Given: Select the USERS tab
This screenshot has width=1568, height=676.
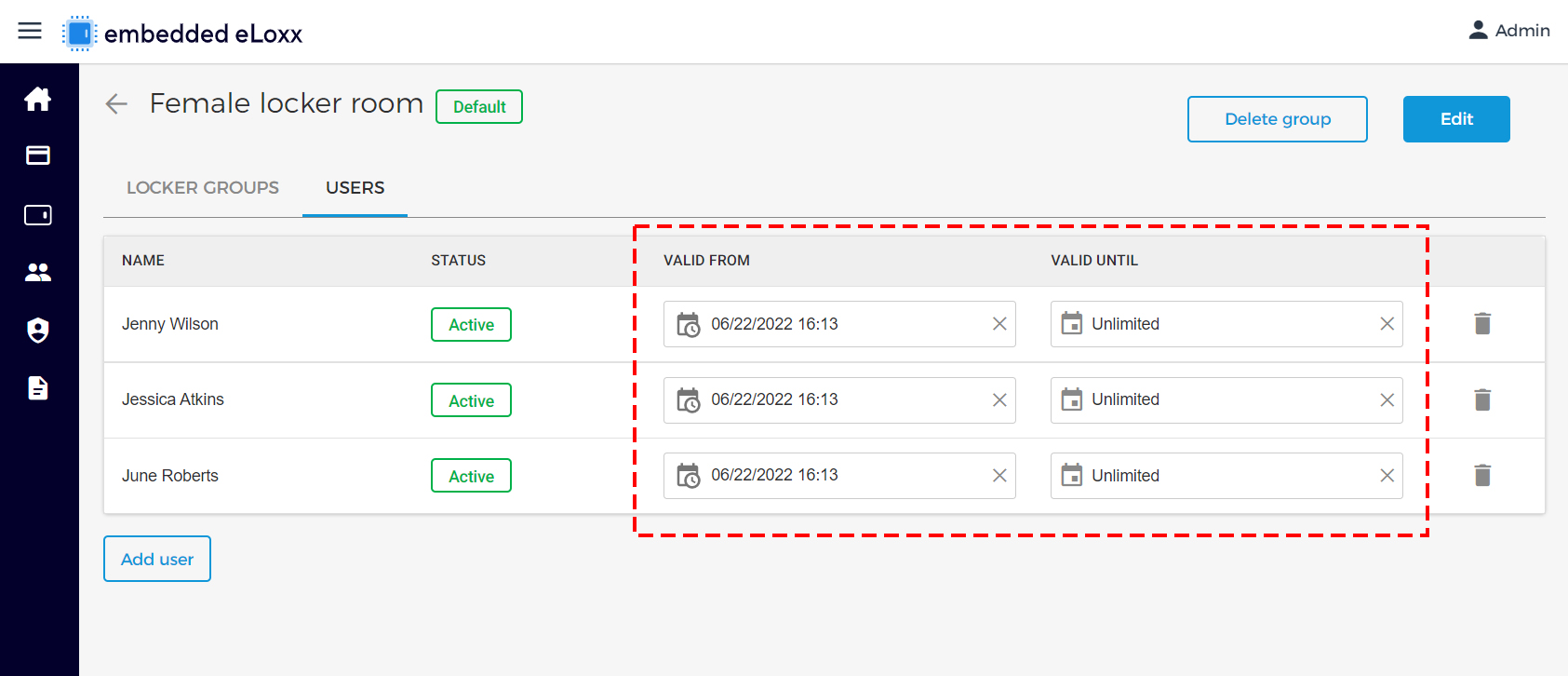Looking at the screenshot, I should coord(355,187).
